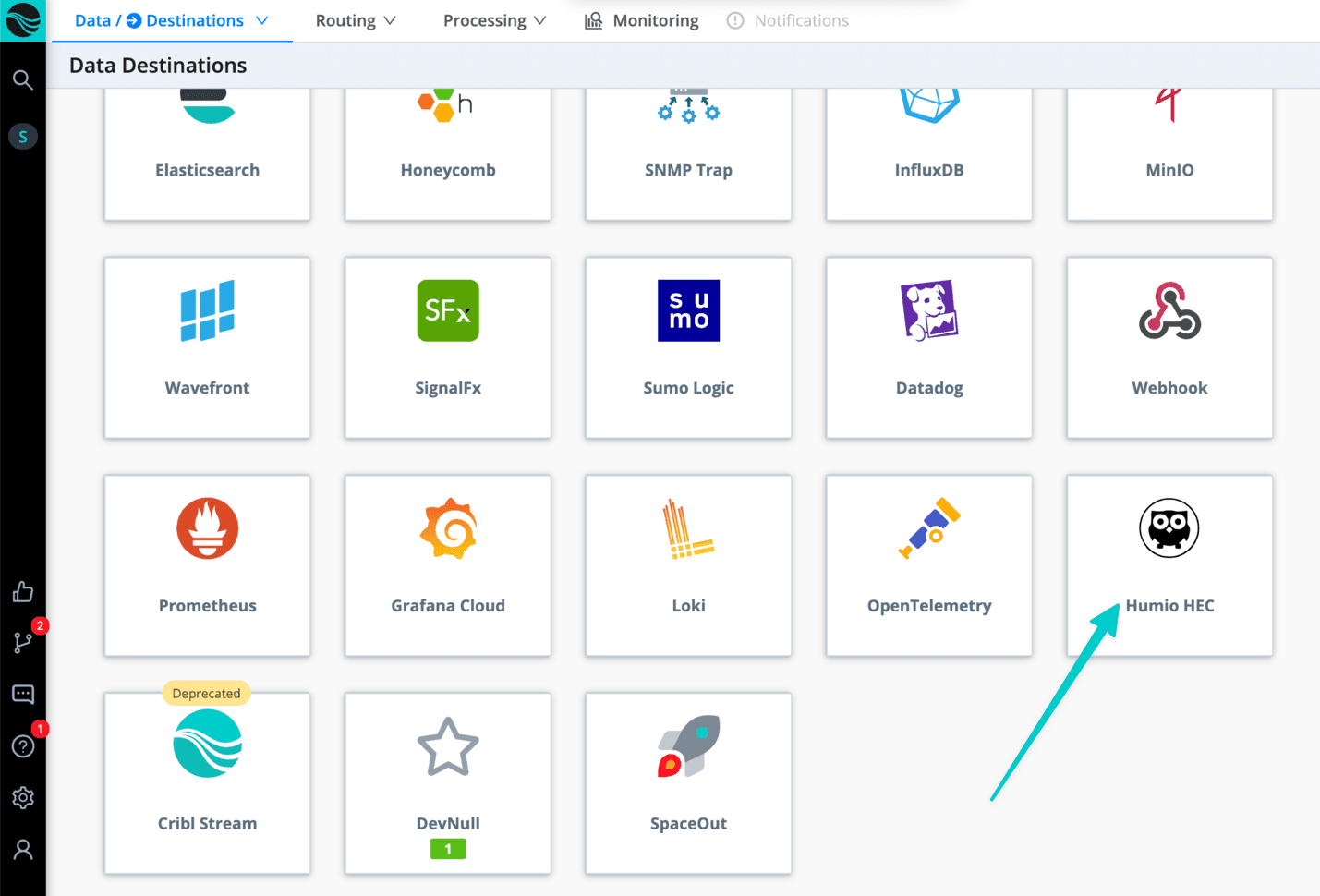Open the Prometheus destination tile

click(x=208, y=565)
